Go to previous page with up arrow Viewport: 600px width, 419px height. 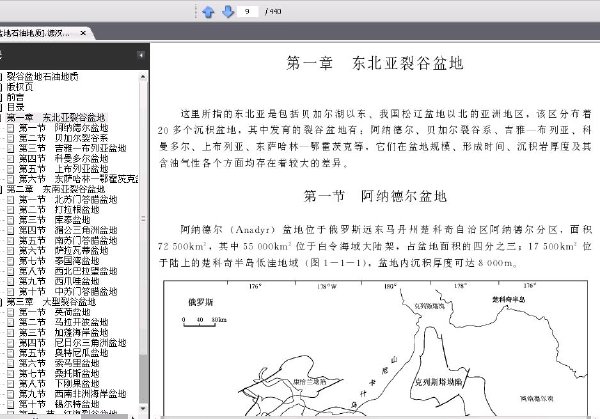click(208, 11)
